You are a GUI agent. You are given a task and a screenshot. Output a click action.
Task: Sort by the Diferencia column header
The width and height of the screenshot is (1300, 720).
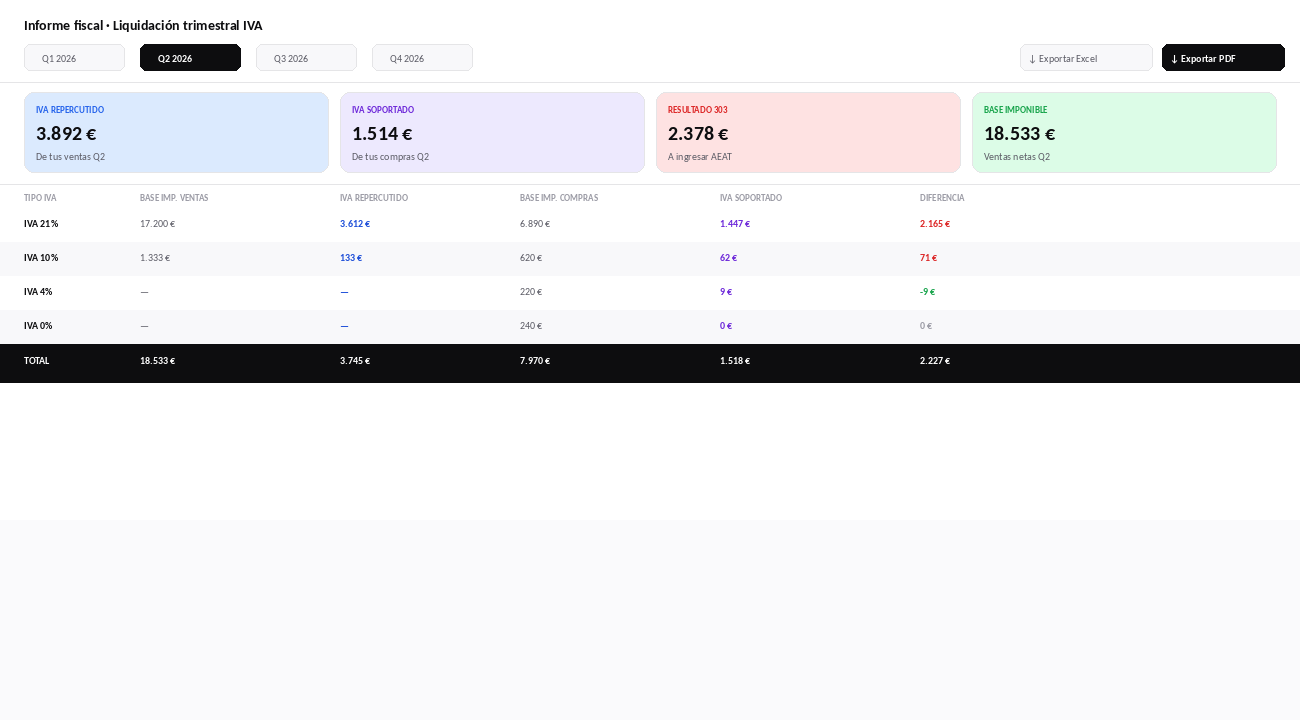(x=942, y=198)
